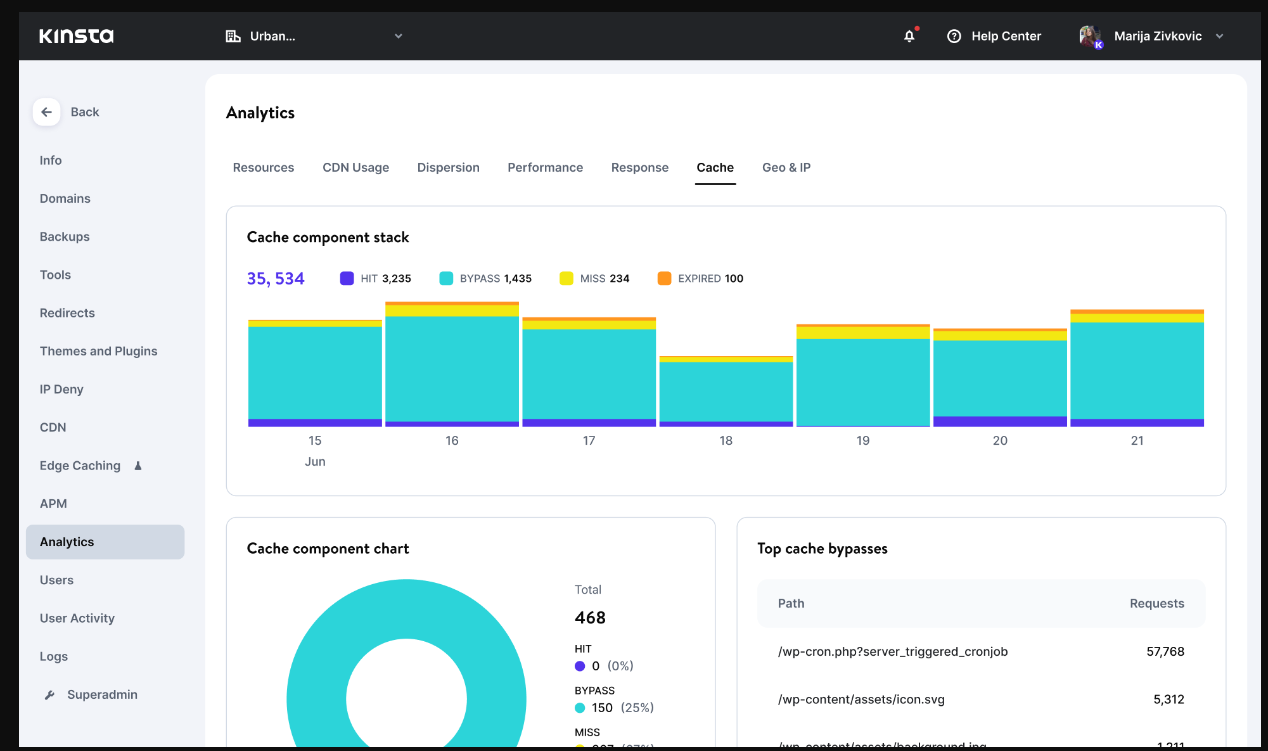This screenshot has width=1268, height=751.
Task: Open Marija Zivkovic's profile avatar
Action: [x=1089, y=35]
